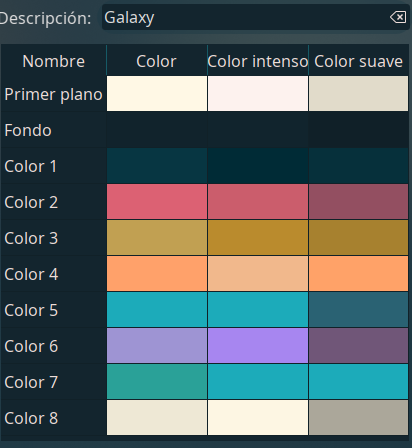Choose the Color 2 Color suave swatch
412x448 pixels.
pos(359,202)
